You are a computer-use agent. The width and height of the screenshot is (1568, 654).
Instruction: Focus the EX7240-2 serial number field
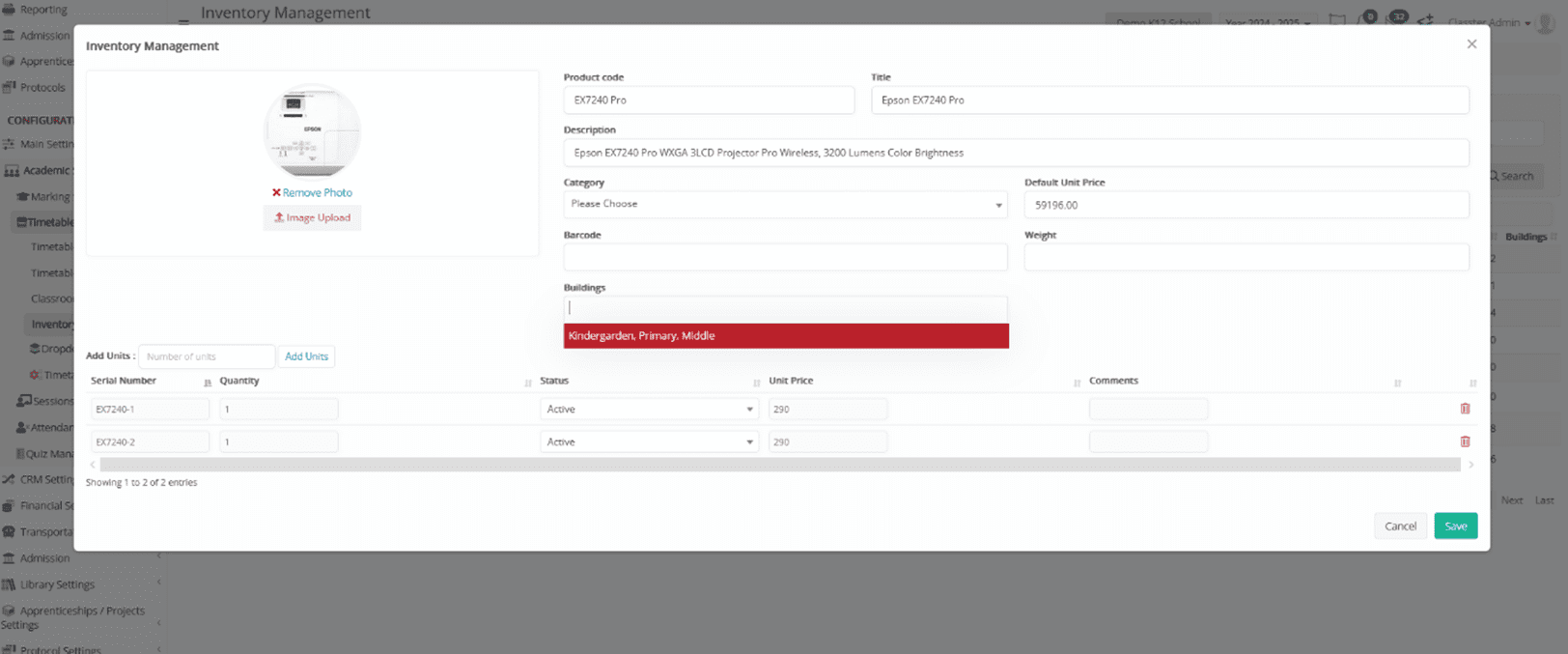pos(150,442)
